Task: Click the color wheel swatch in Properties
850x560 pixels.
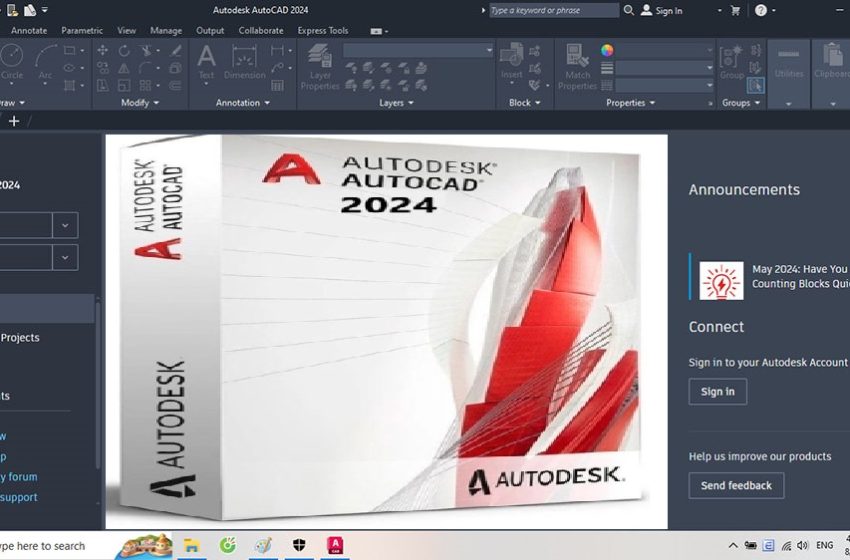Action: (607, 50)
